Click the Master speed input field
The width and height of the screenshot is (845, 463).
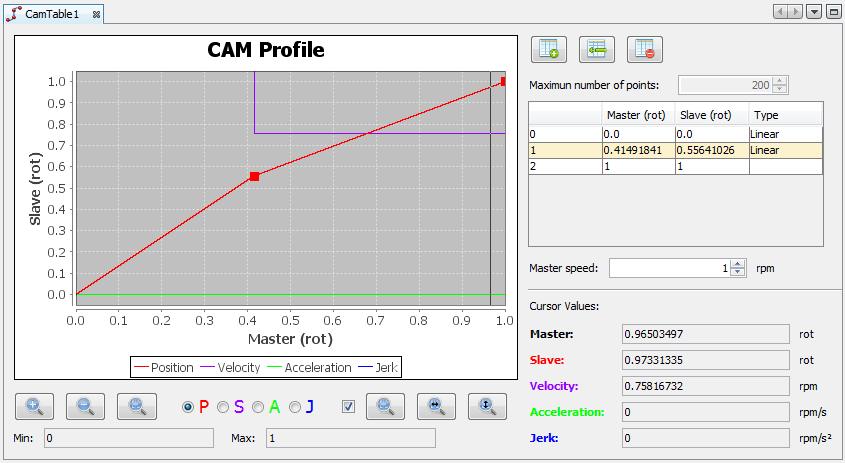point(670,268)
